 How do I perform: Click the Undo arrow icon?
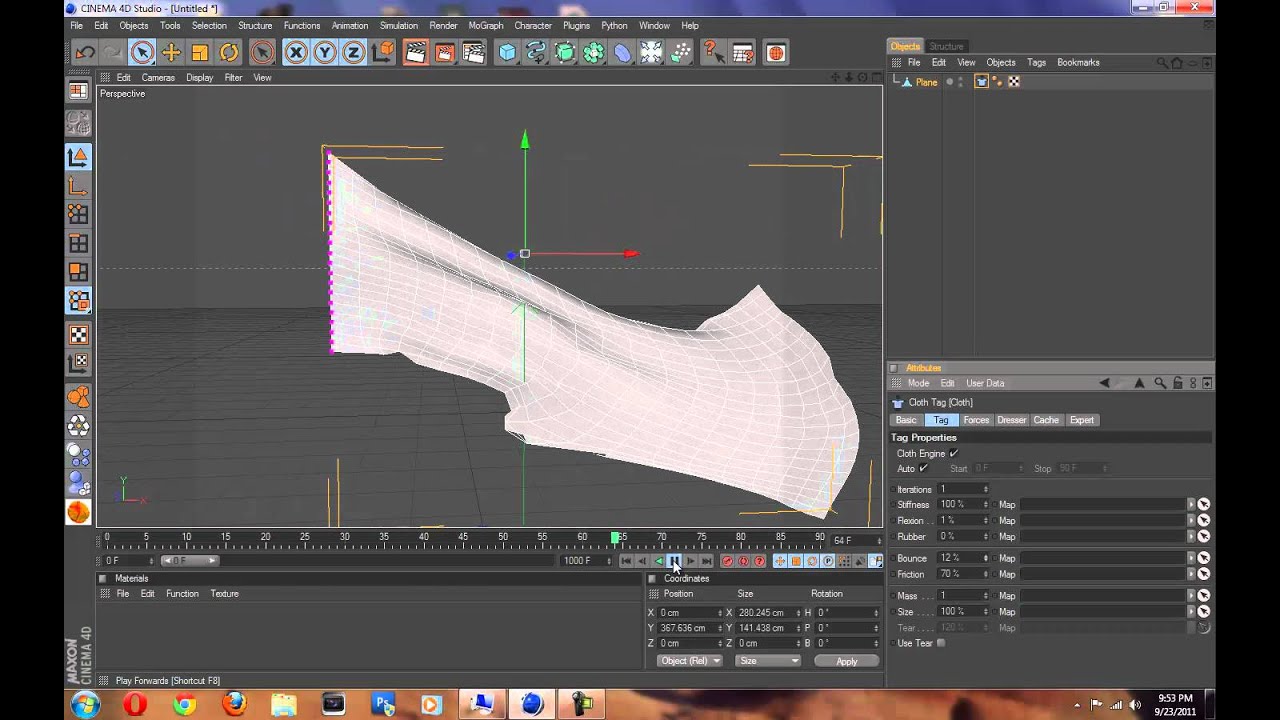coord(85,53)
